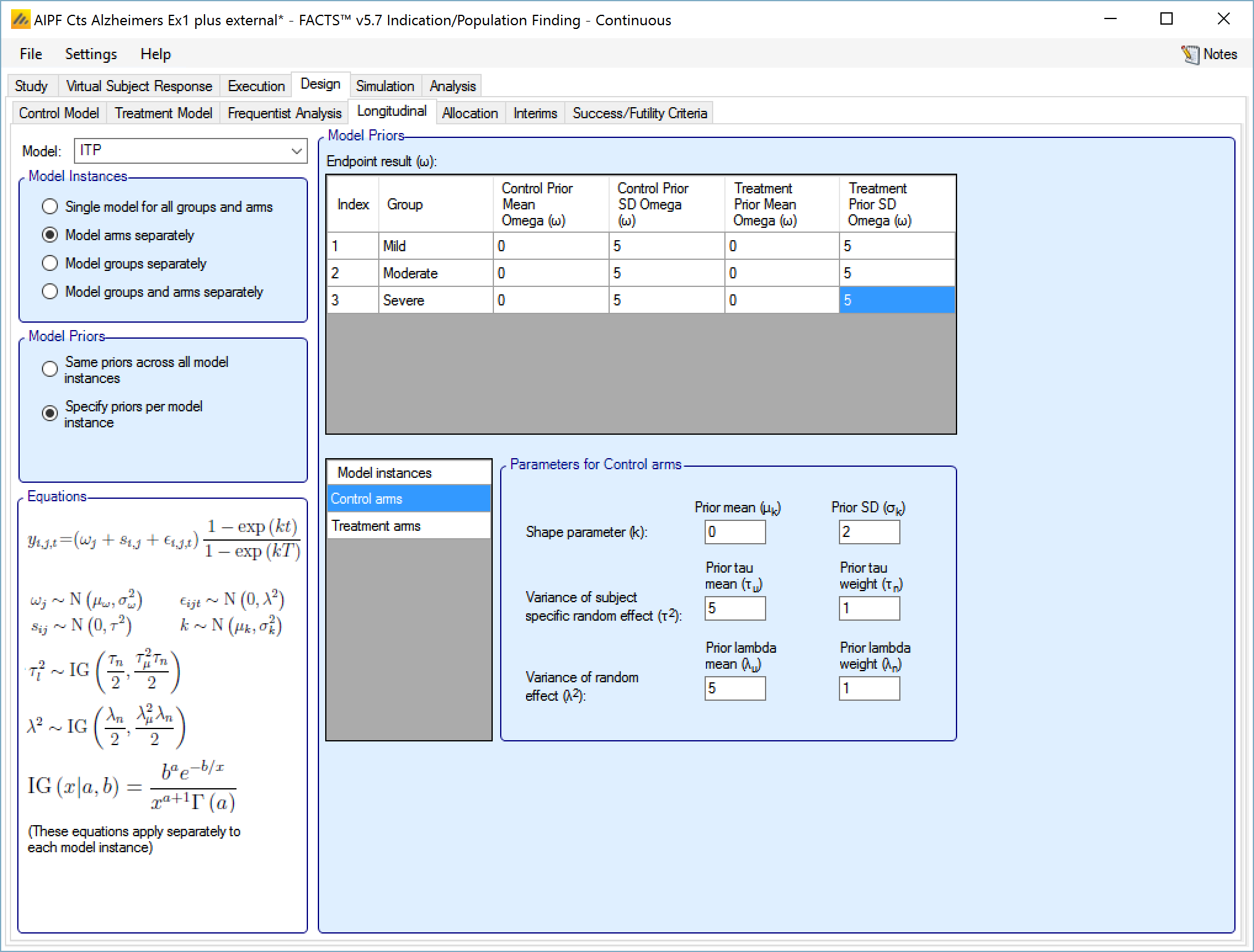Maximize the application window
1254x952 pixels.
pos(1166,19)
